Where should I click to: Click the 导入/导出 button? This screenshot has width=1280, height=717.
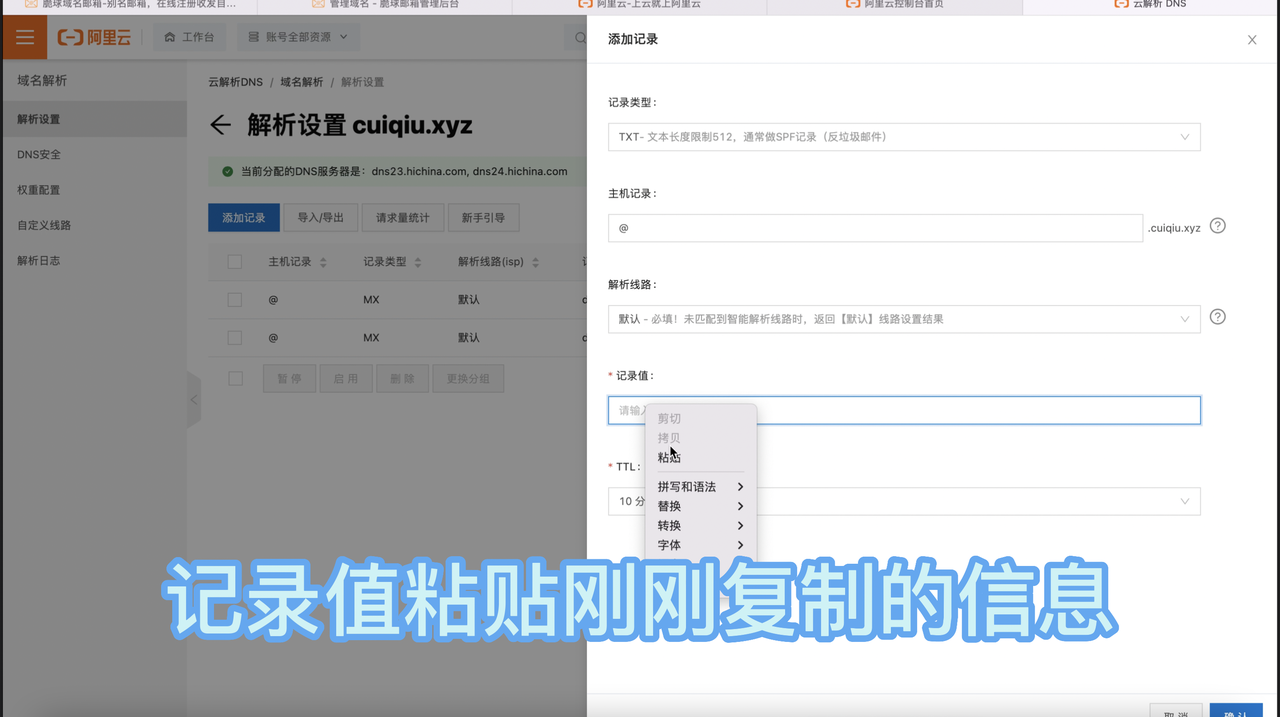pos(321,218)
